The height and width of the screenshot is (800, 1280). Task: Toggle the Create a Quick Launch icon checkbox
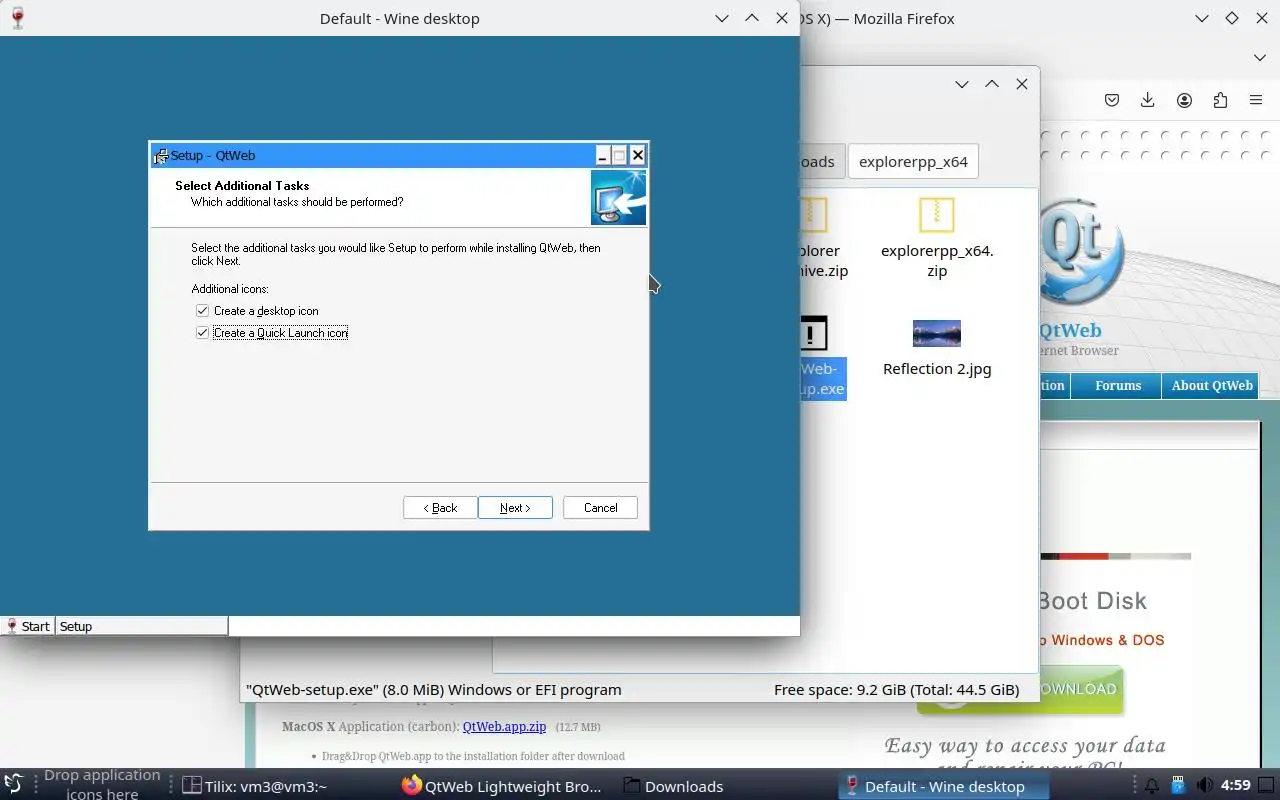pos(203,333)
